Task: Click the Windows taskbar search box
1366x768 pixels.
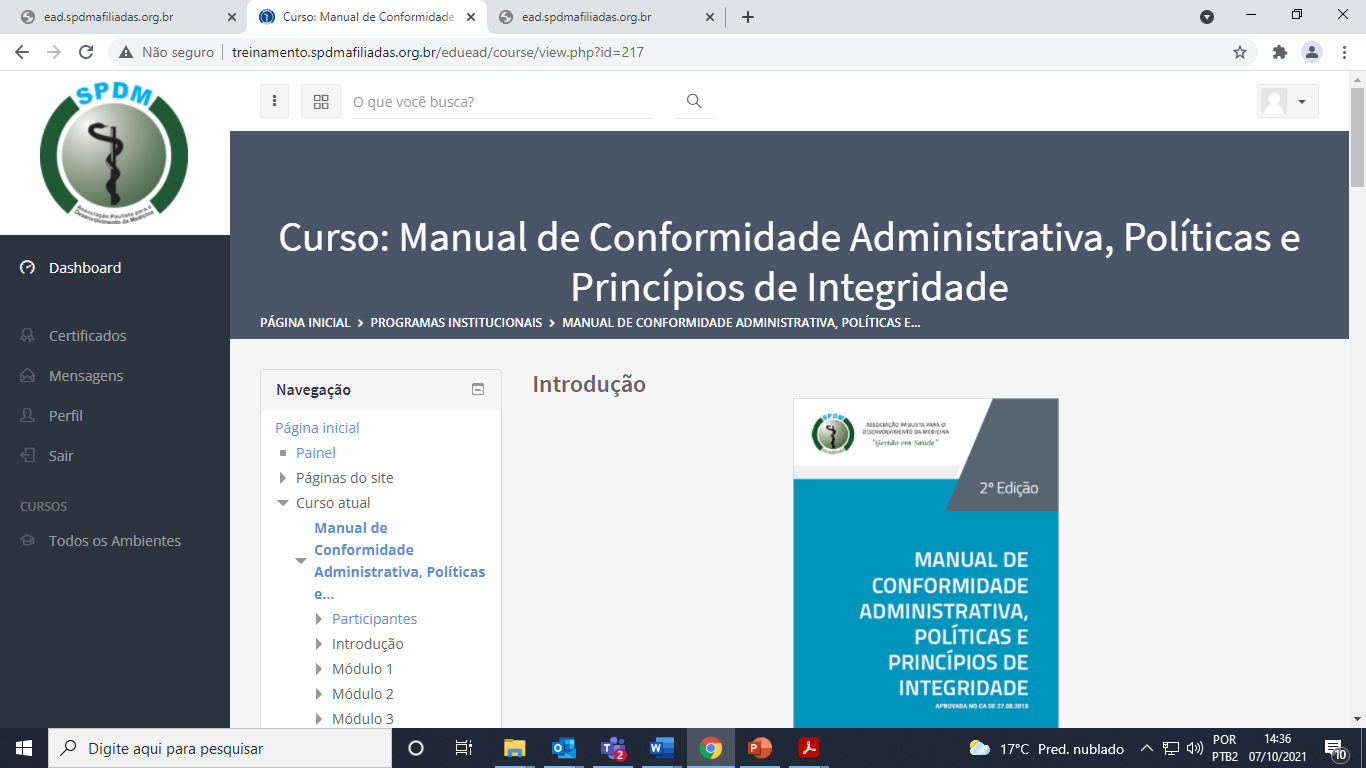Action: (219, 748)
